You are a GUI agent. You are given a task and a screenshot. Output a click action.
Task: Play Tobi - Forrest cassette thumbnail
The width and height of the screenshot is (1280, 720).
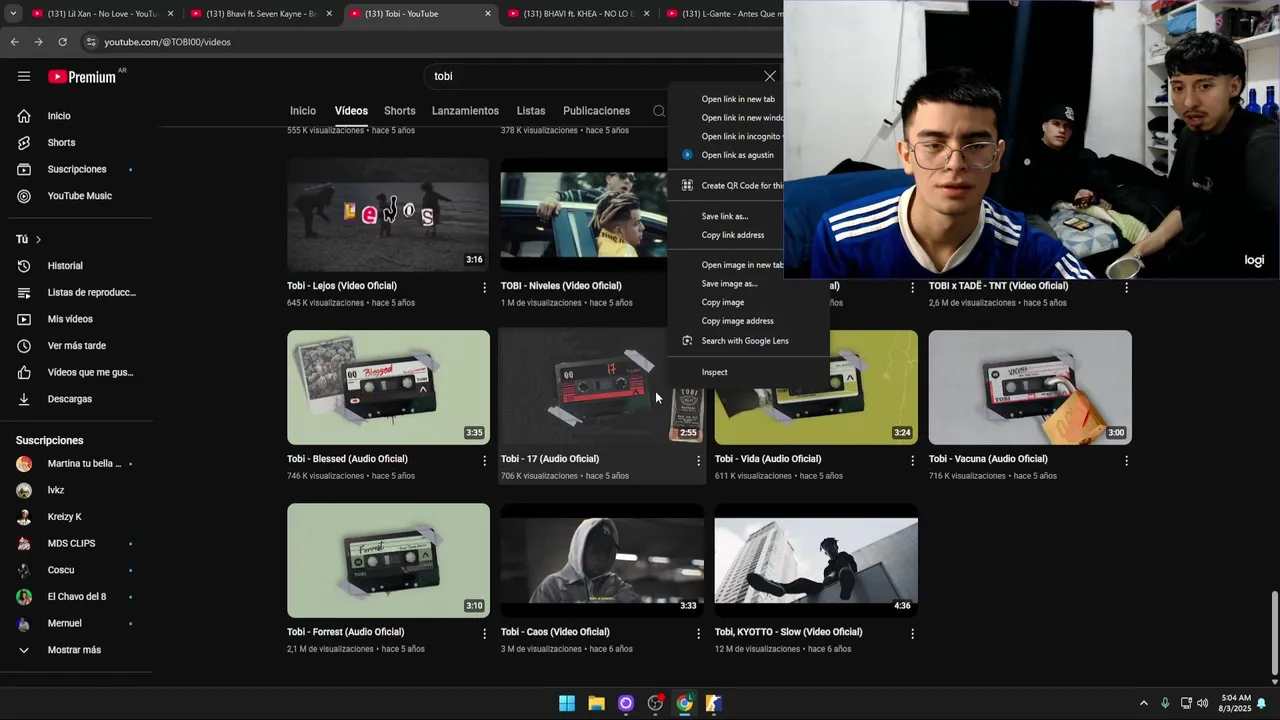[x=388, y=560]
